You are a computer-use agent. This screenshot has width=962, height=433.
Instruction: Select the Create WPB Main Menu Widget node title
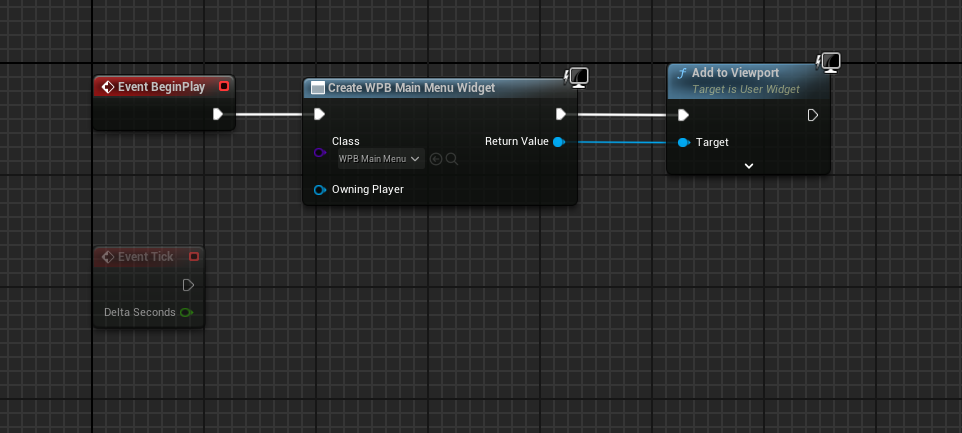click(411, 88)
